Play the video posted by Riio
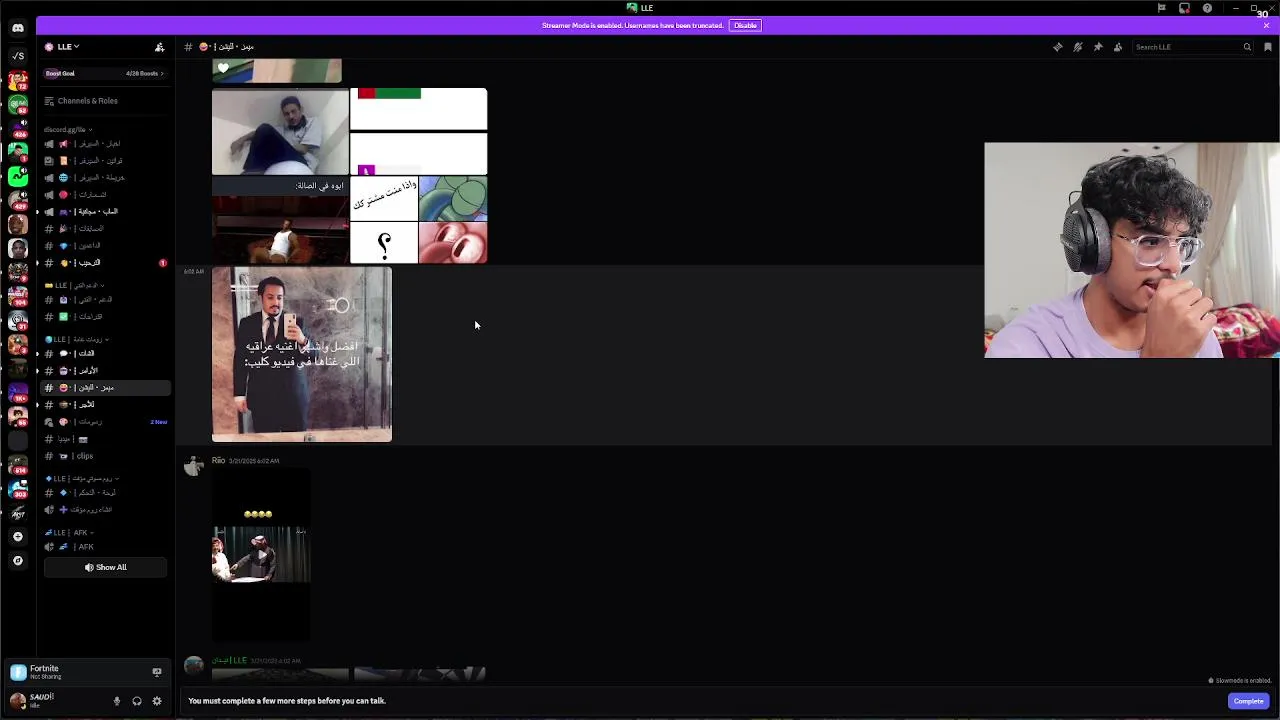 (261, 555)
